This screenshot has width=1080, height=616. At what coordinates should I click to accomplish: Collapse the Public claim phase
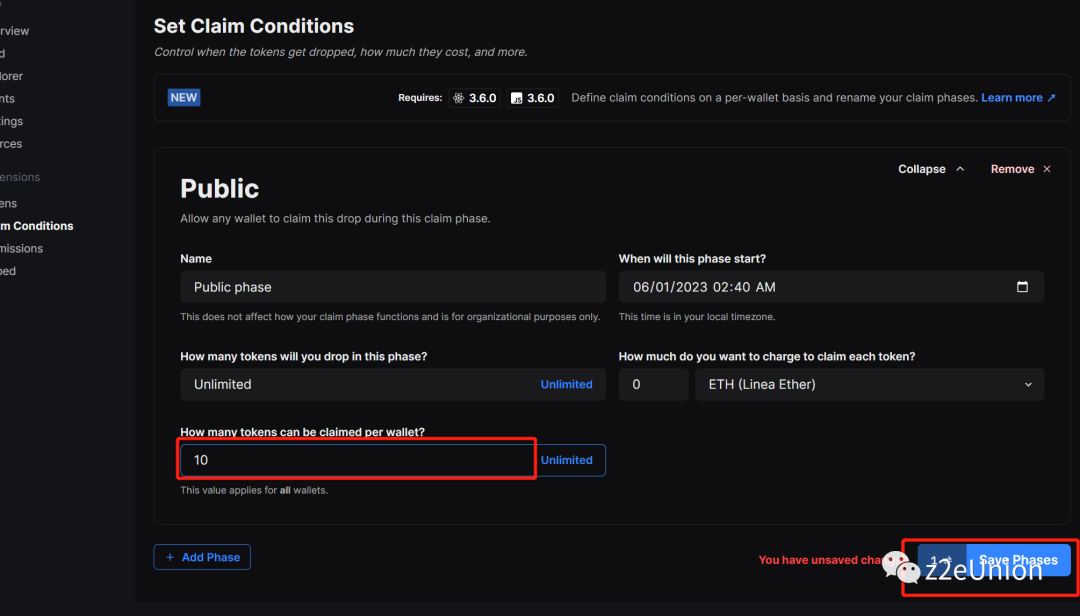pos(931,169)
